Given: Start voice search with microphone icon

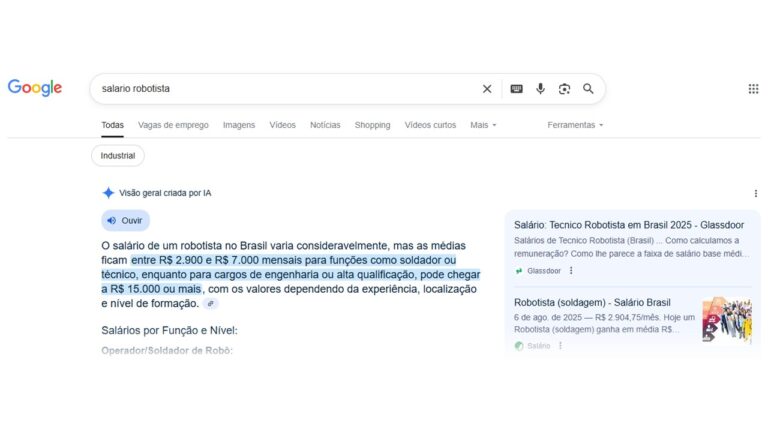Looking at the screenshot, I should tap(540, 89).
